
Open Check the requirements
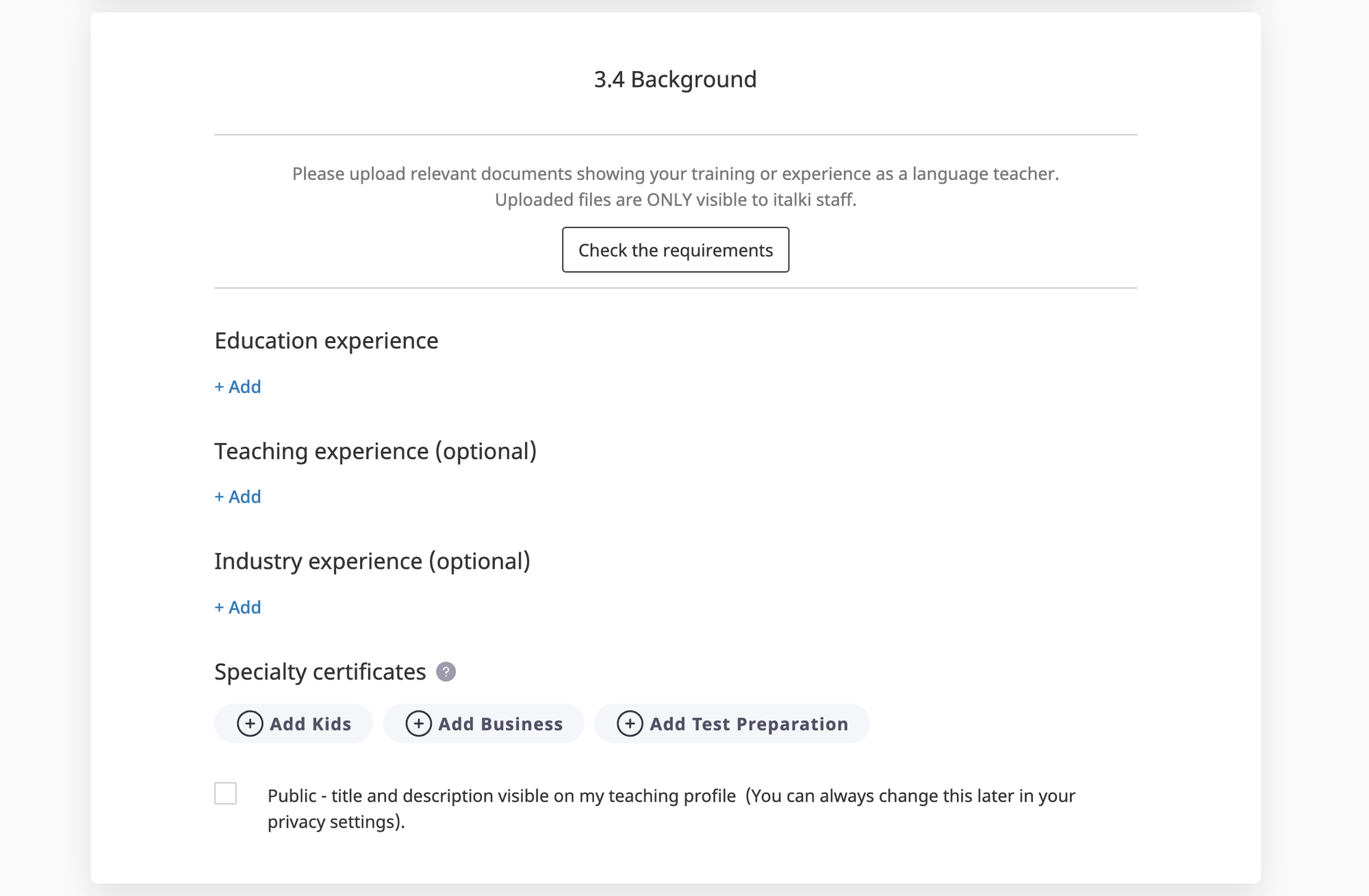click(676, 250)
